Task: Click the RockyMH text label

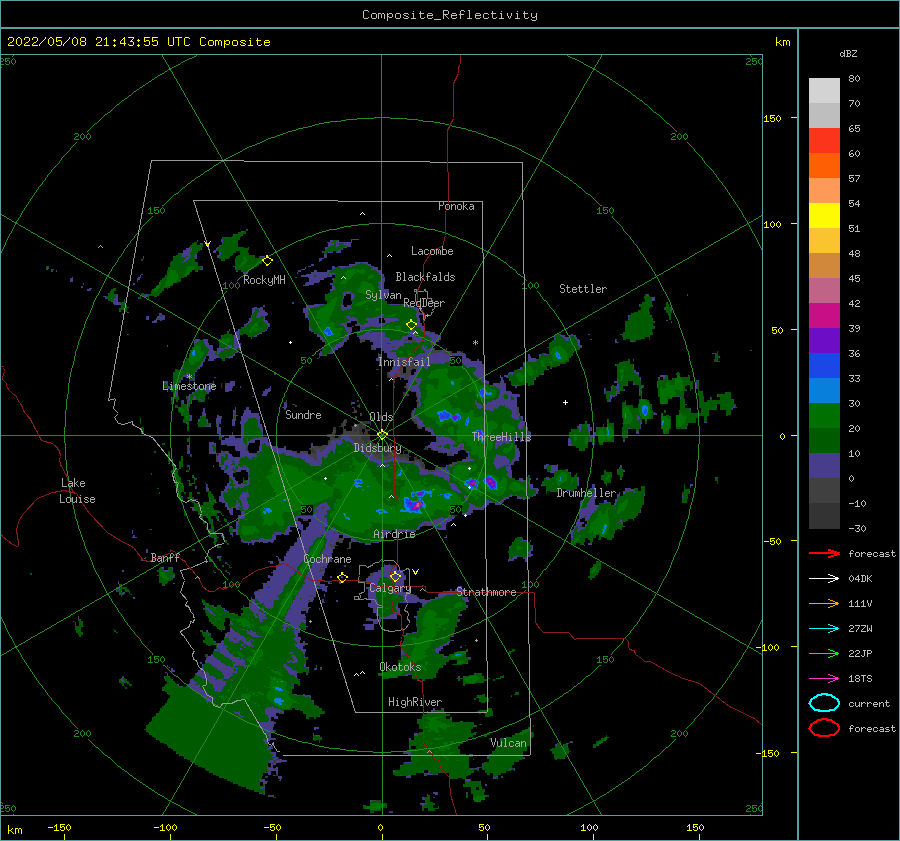Action: 264,280
